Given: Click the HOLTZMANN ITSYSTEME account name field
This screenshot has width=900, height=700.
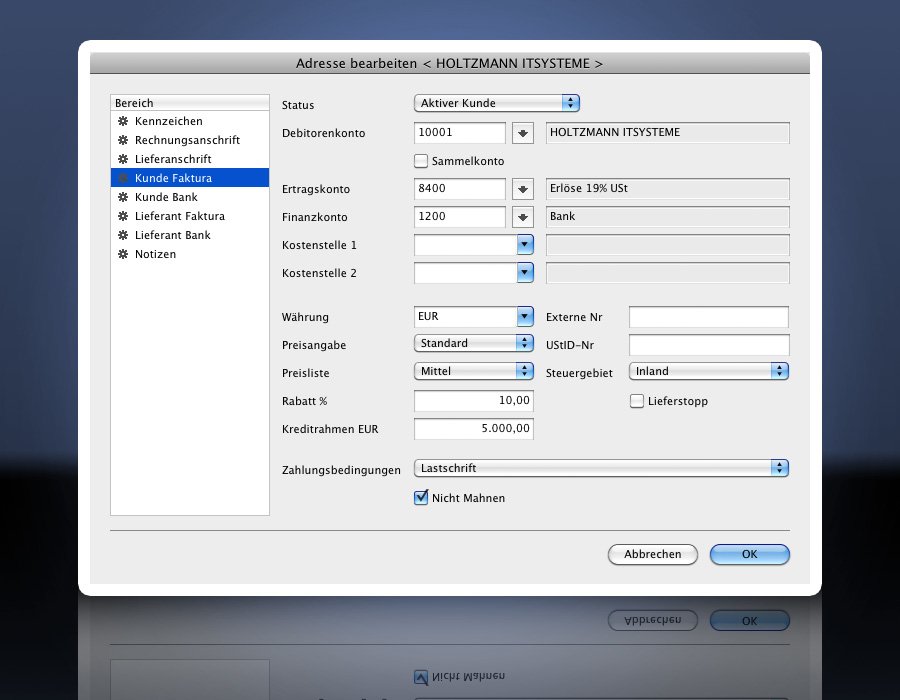Looking at the screenshot, I should coord(668,133).
